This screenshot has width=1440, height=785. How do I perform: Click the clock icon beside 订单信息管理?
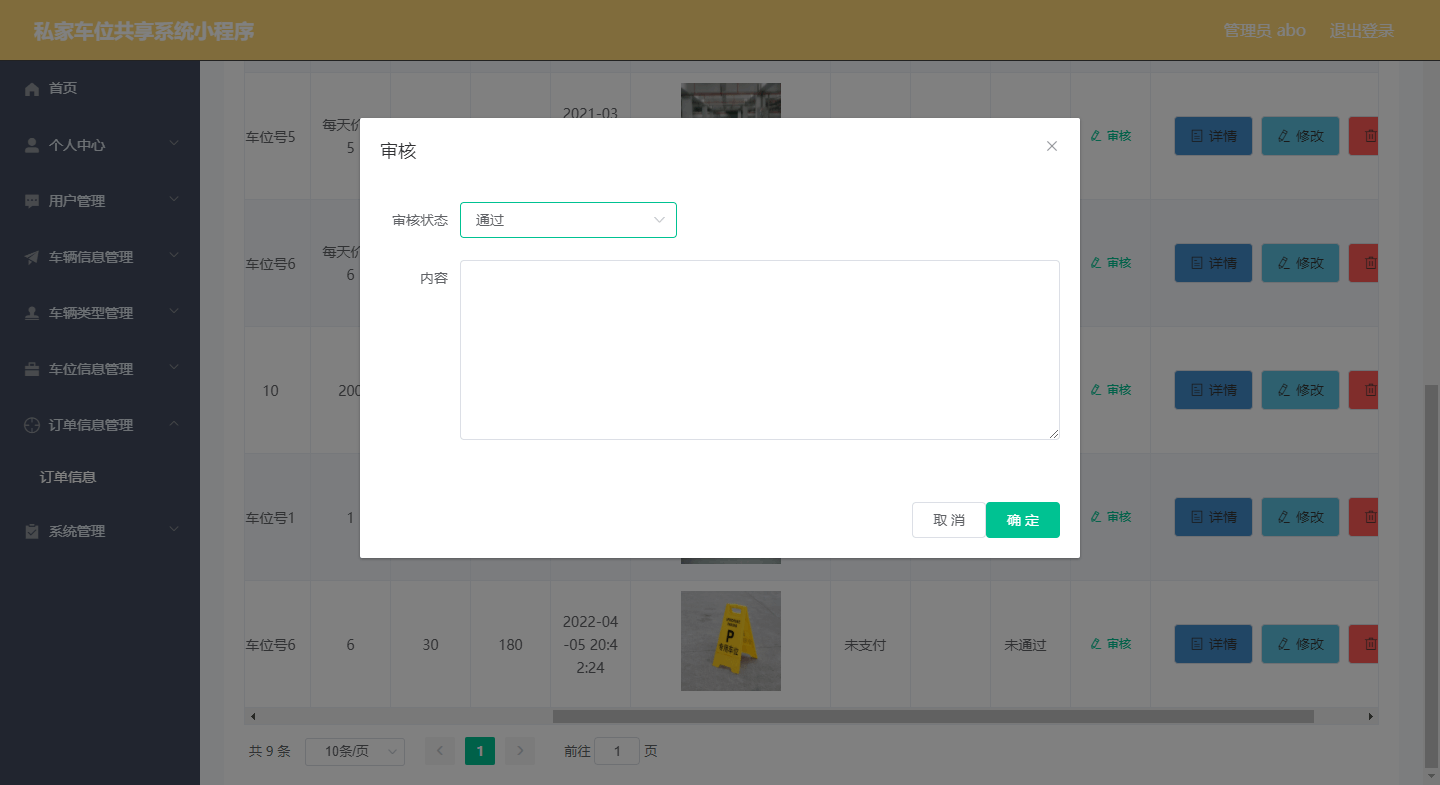(31, 424)
